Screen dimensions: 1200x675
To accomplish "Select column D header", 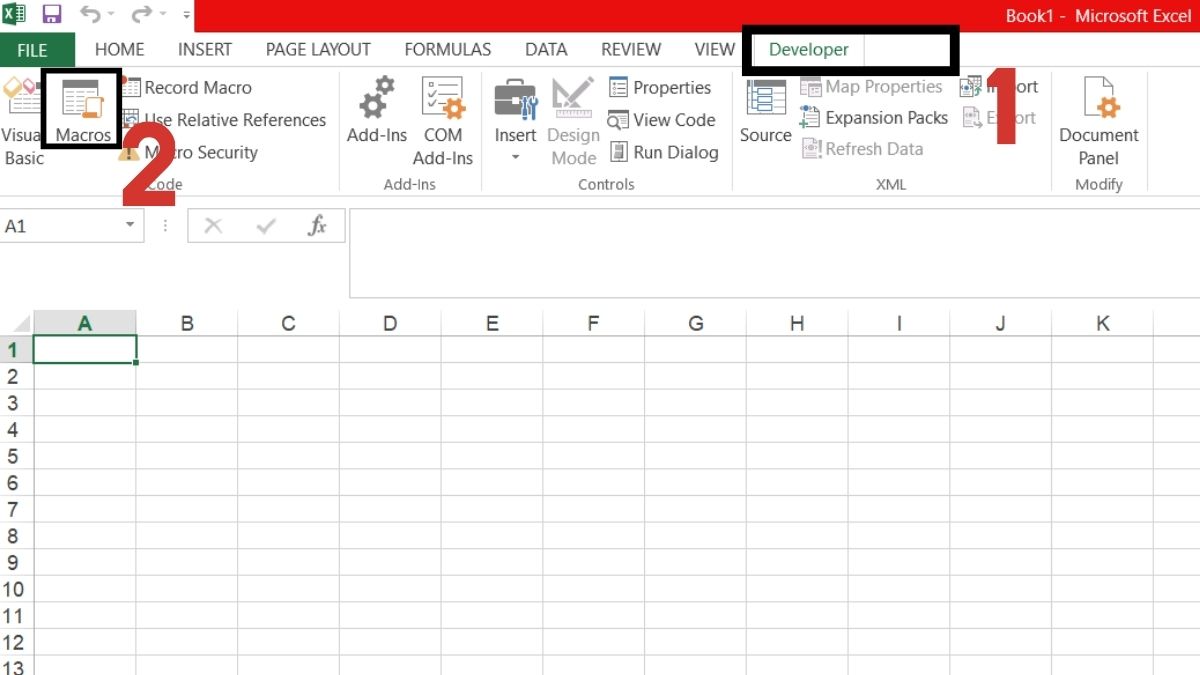I will coord(390,323).
